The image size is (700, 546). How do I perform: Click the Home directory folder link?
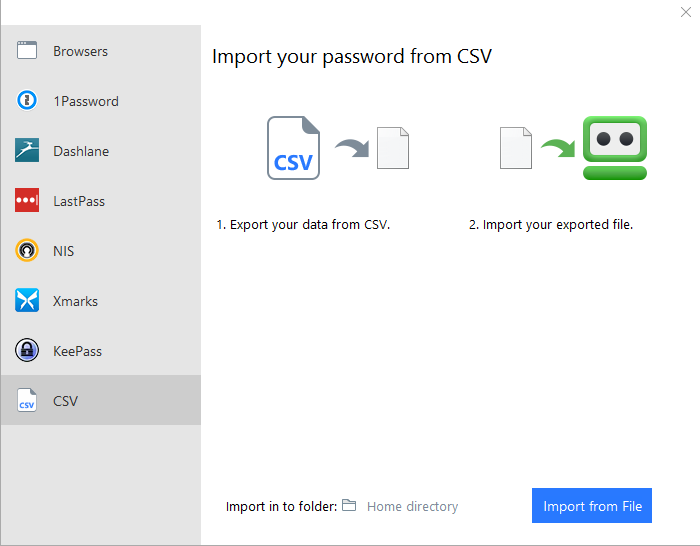tap(412, 506)
